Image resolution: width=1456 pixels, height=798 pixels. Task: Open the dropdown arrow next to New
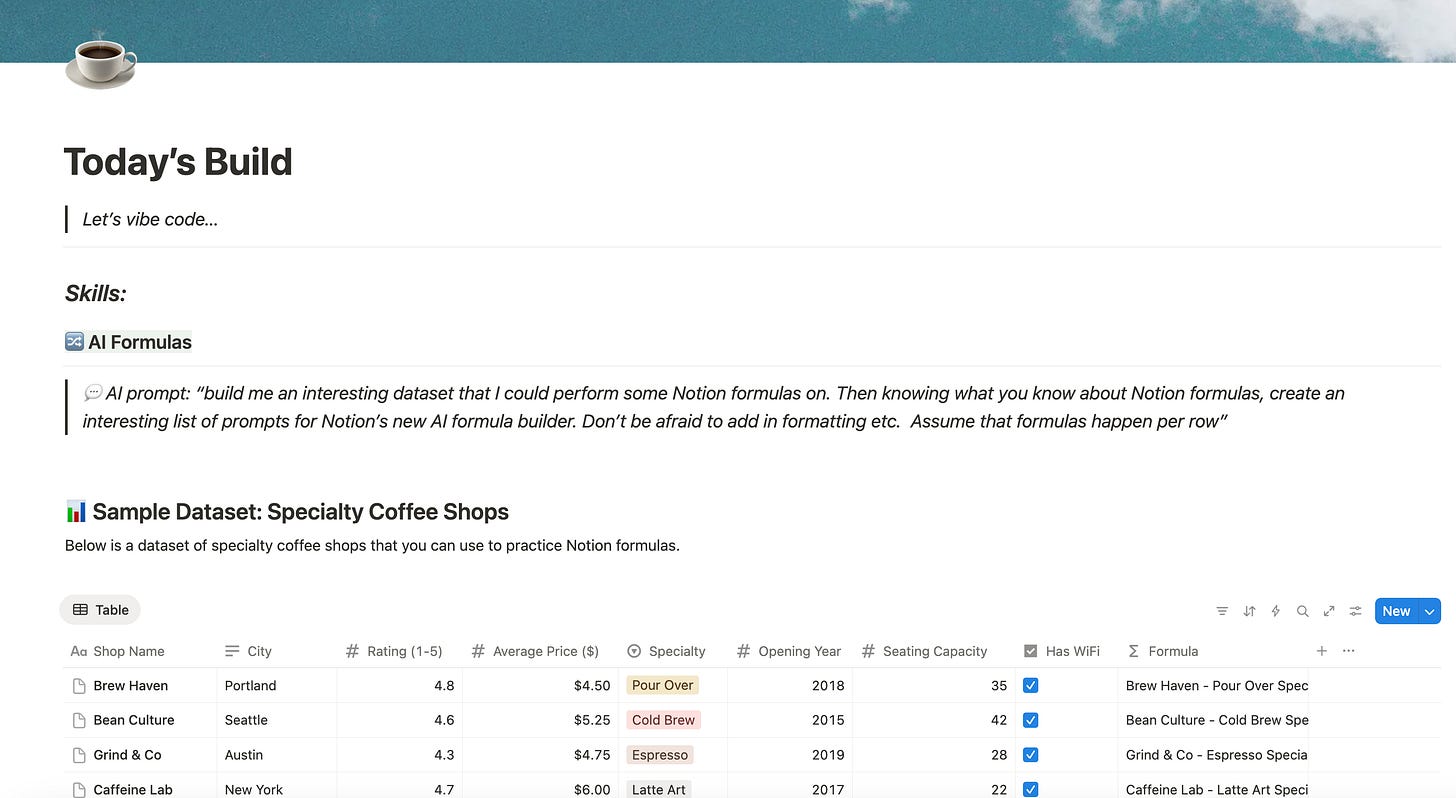pyautogui.click(x=1430, y=611)
